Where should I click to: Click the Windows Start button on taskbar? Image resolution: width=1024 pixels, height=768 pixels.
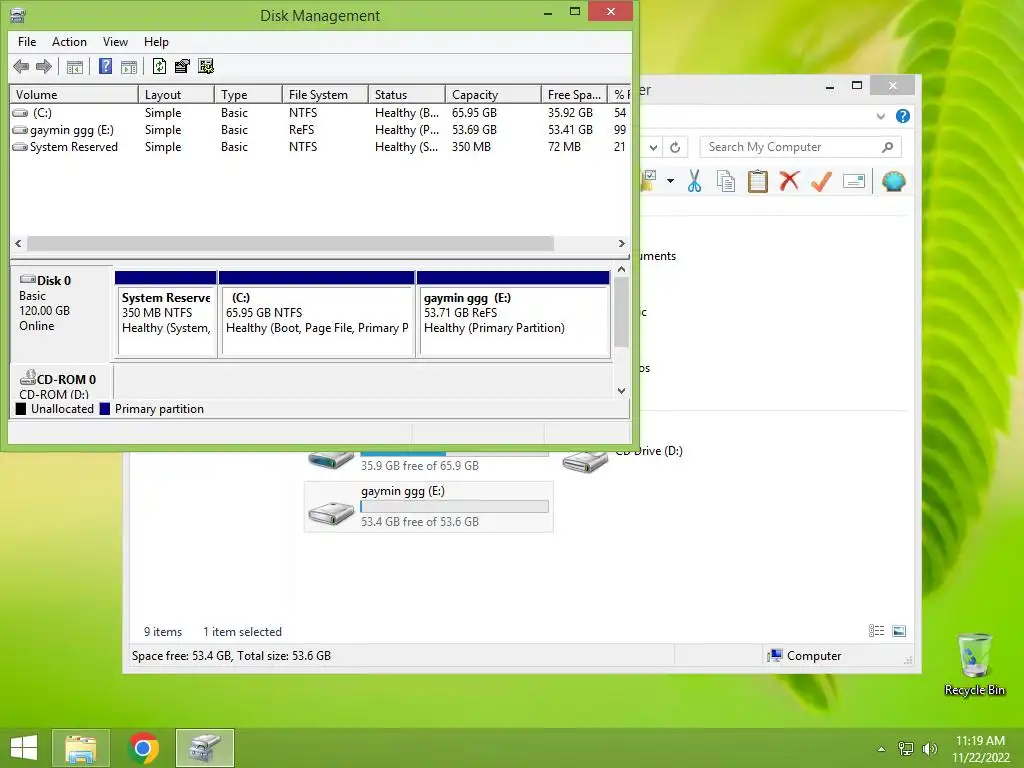pyautogui.click(x=24, y=748)
